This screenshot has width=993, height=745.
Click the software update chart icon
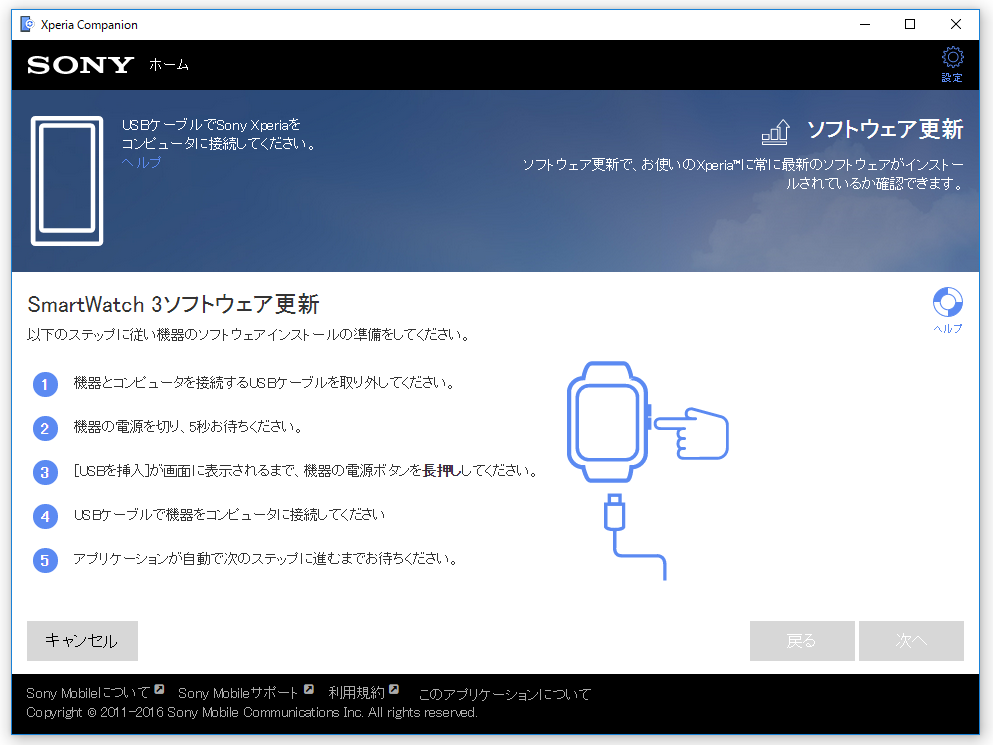coord(776,132)
